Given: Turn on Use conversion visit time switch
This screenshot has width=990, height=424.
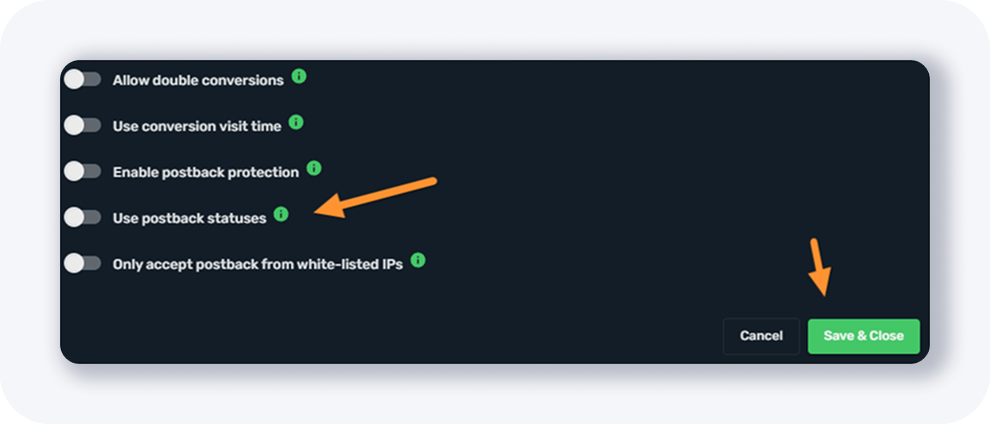Looking at the screenshot, I should [83, 126].
